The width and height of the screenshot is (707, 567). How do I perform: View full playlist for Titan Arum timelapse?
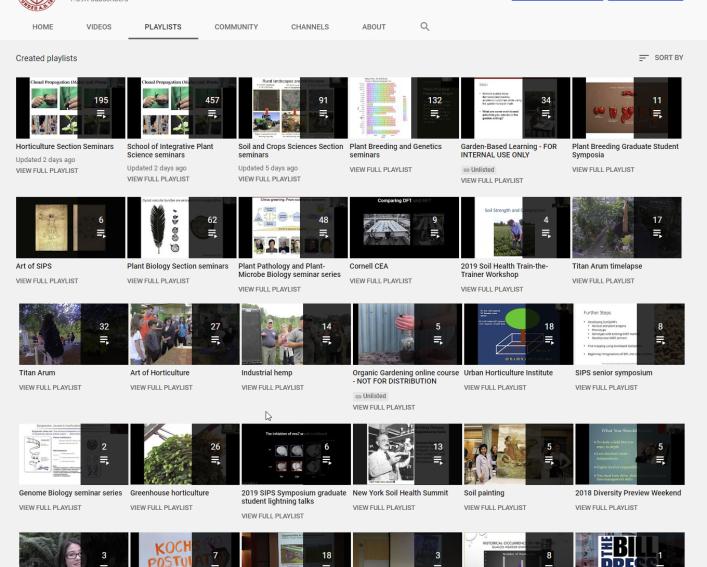point(603,281)
